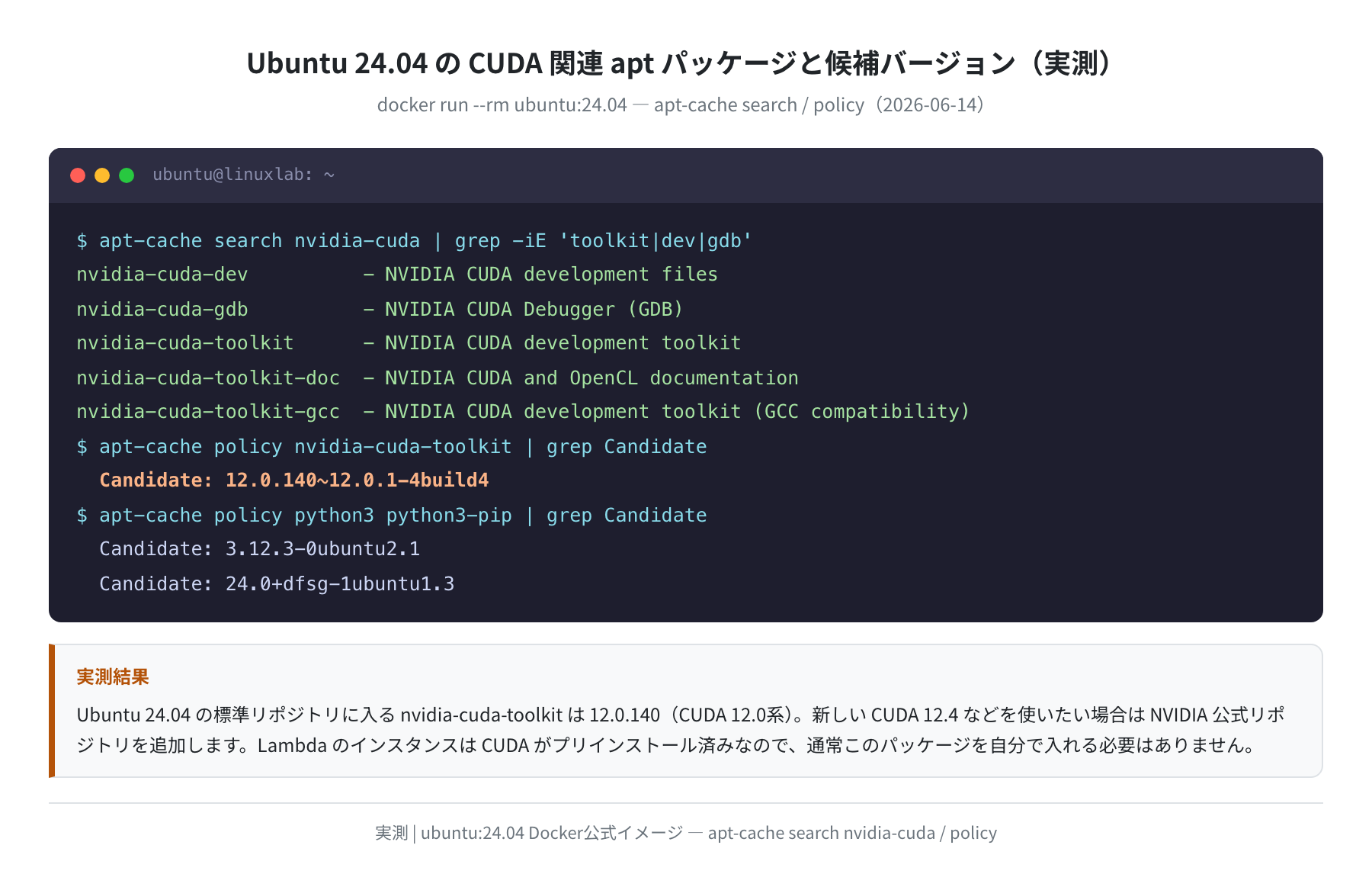Click the yellow minimize dot in terminal header
The height and width of the screenshot is (874, 1372).
coord(102,175)
